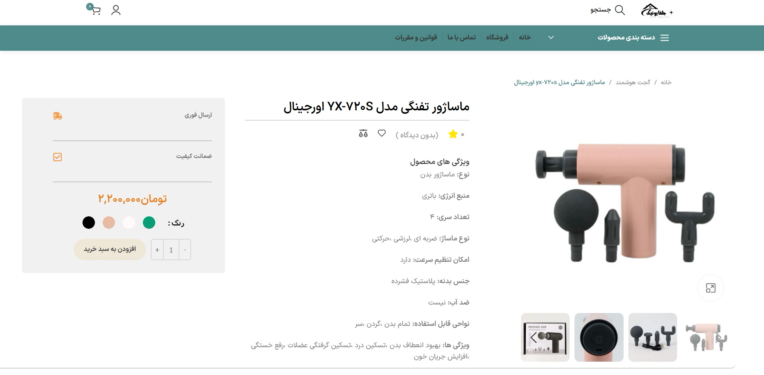Click the search magnifier icon
The width and height of the screenshot is (764, 375).
pos(619,10)
